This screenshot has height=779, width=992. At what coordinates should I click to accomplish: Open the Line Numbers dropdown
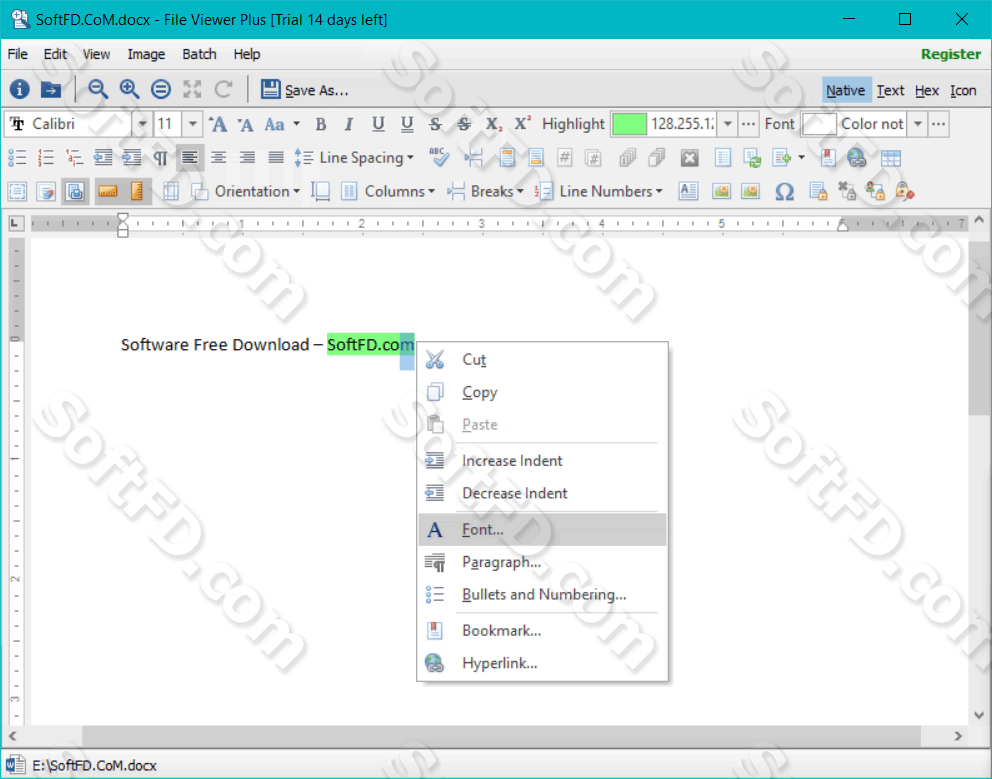click(598, 191)
